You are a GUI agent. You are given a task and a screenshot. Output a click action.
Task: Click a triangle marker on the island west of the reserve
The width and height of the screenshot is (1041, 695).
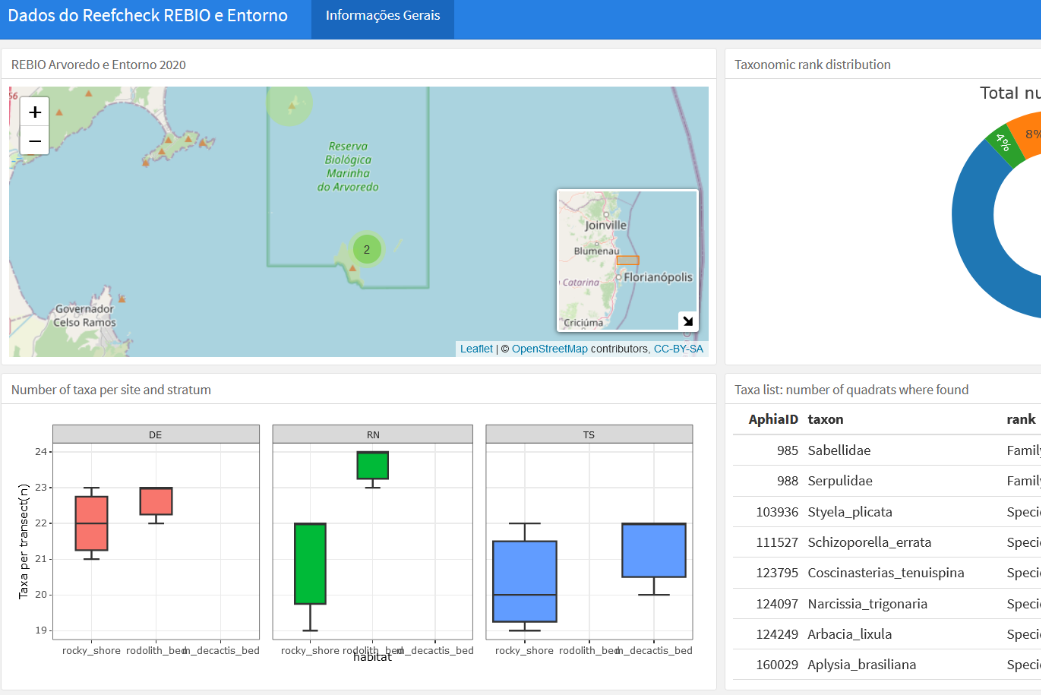[x=169, y=139]
